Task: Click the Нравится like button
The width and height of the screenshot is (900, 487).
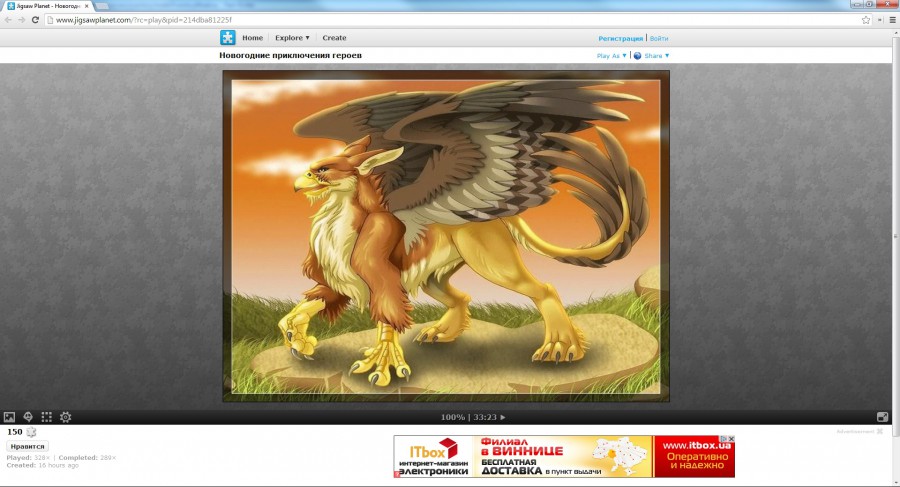Action: pos(28,446)
